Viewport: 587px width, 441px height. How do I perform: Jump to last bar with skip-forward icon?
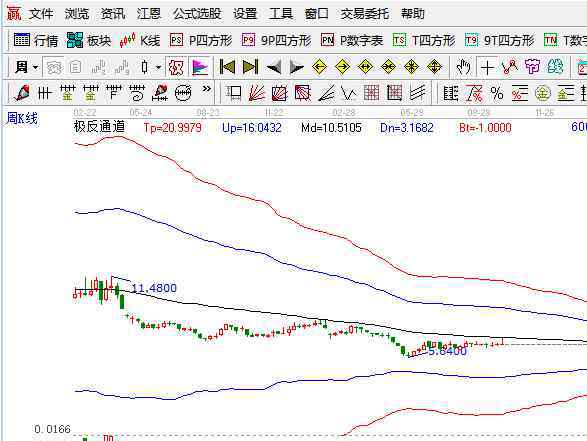point(250,67)
